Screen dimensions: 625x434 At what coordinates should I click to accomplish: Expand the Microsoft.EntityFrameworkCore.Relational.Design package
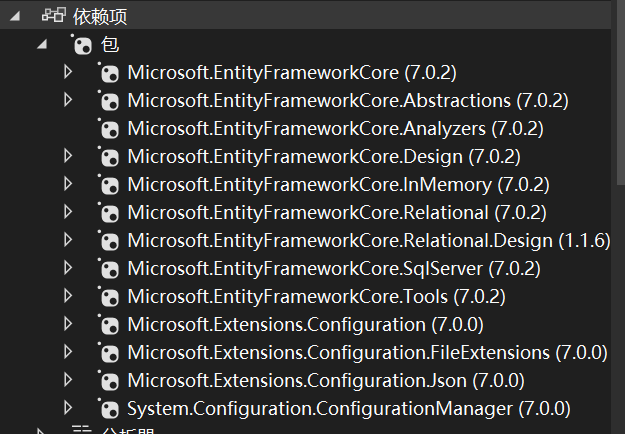click(68, 240)
